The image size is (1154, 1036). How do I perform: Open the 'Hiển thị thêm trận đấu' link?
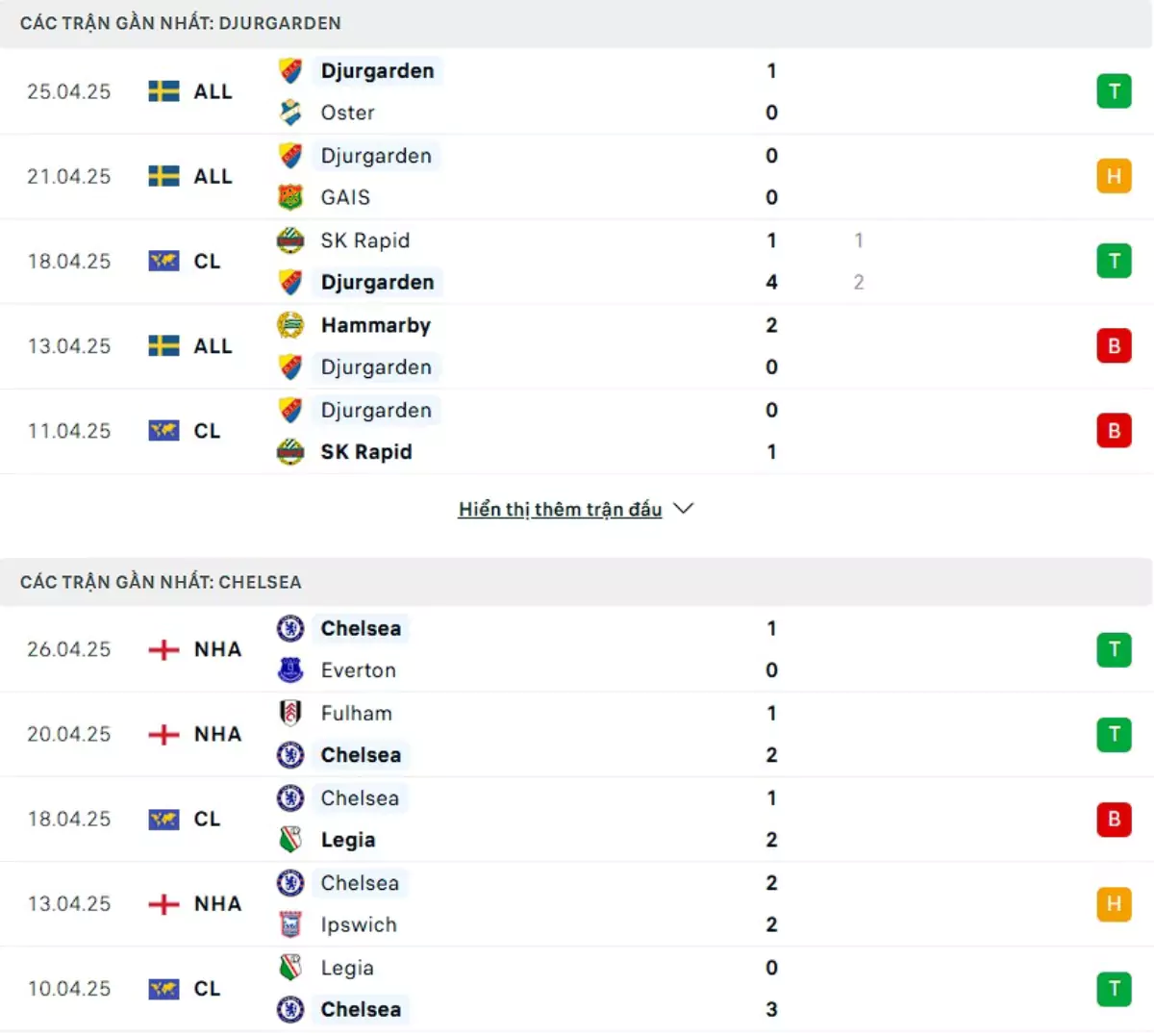point(560,509)
